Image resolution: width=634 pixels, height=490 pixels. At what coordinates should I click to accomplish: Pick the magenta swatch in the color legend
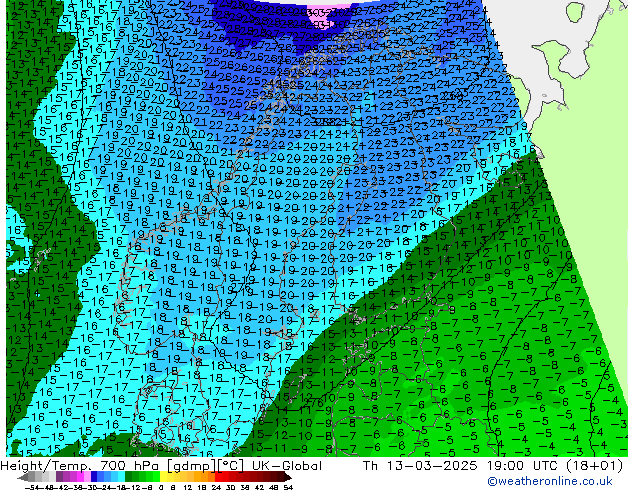click(x=80, y=476)
